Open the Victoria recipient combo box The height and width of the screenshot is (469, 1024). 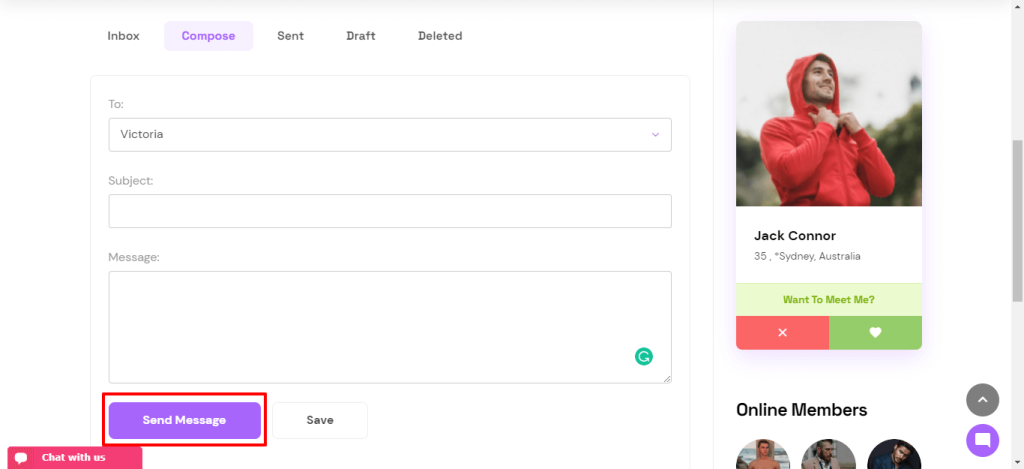click(390, 135)
